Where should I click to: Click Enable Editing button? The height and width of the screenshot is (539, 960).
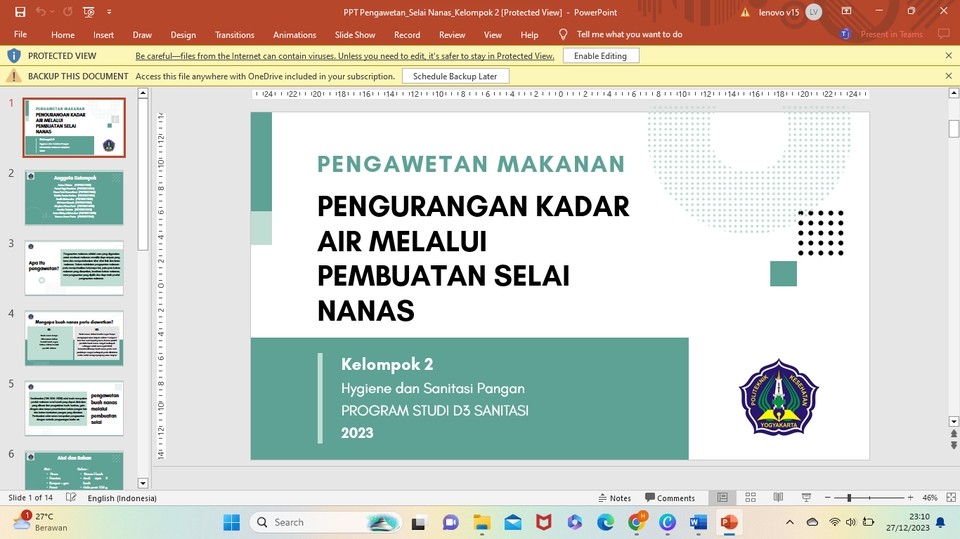click(601, 56)
